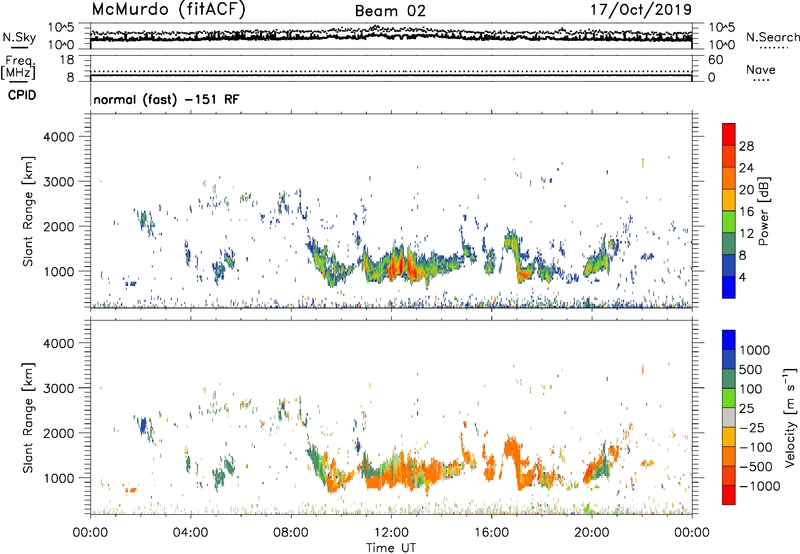
Task: Click the velocity colorbar bottom red segment
Action: (729, 495)
